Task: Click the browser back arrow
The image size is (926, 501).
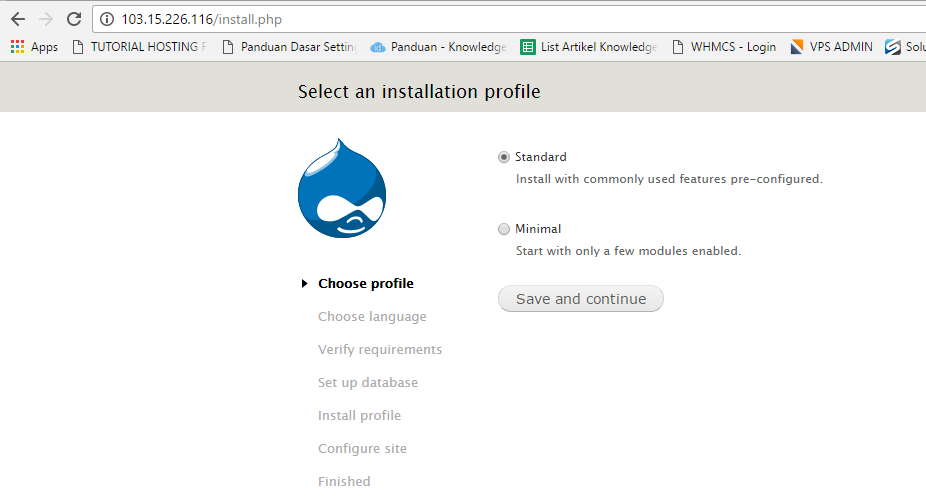Action: [17, 19]
